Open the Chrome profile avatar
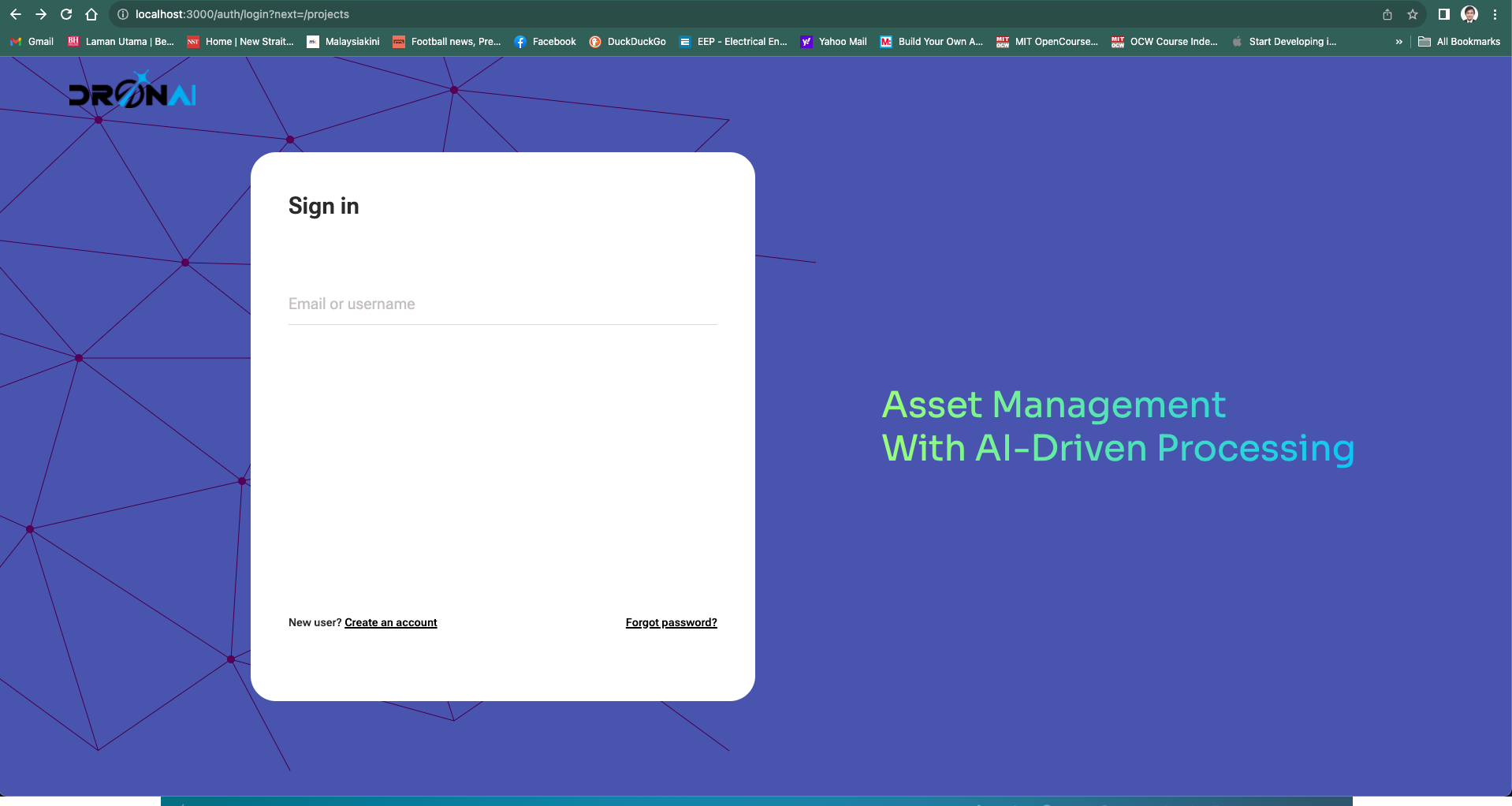The height and width of the screenshot is (806, 1512). pos(1469,14)
